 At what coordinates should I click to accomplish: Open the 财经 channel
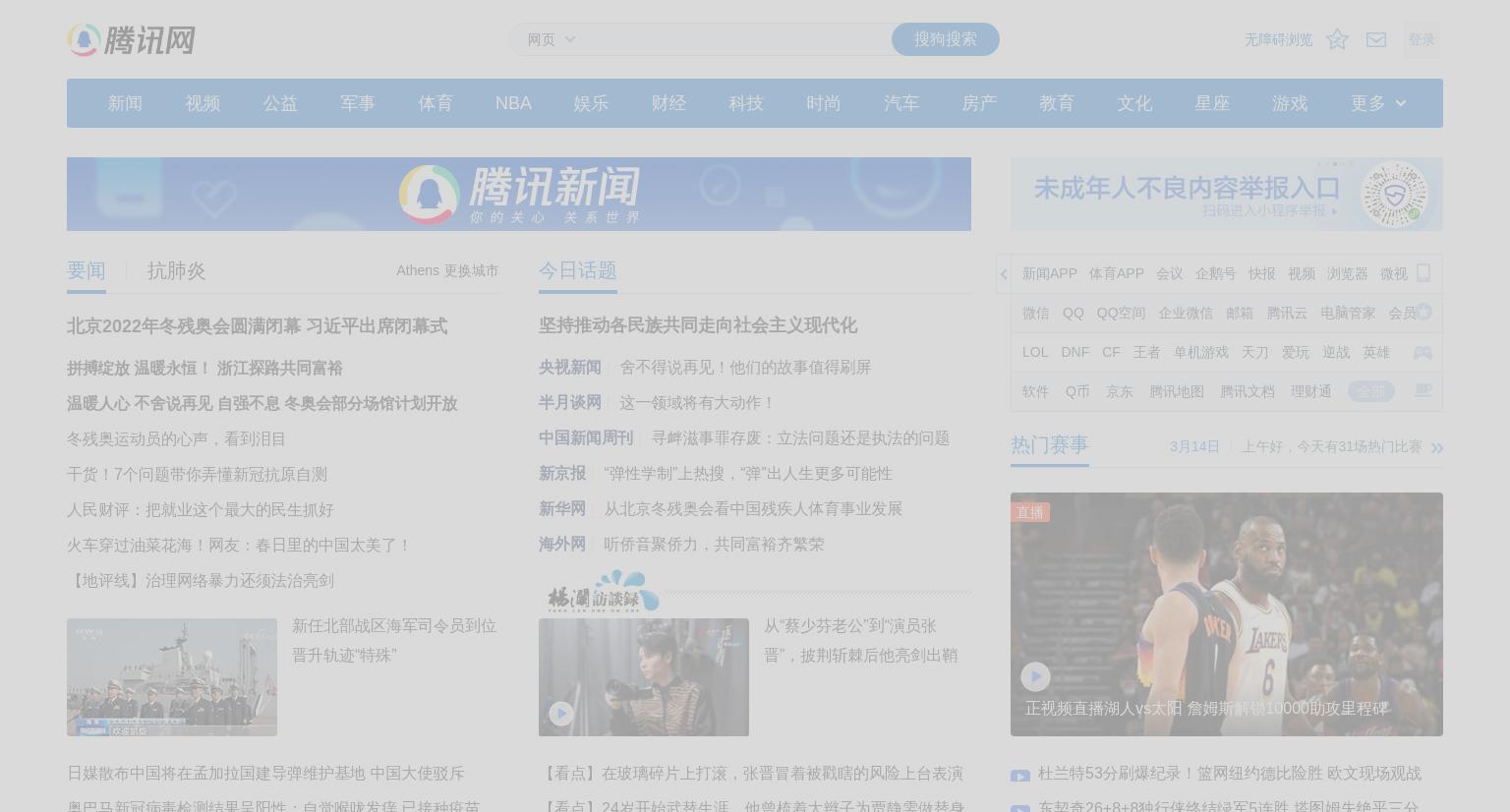[668, 103]
